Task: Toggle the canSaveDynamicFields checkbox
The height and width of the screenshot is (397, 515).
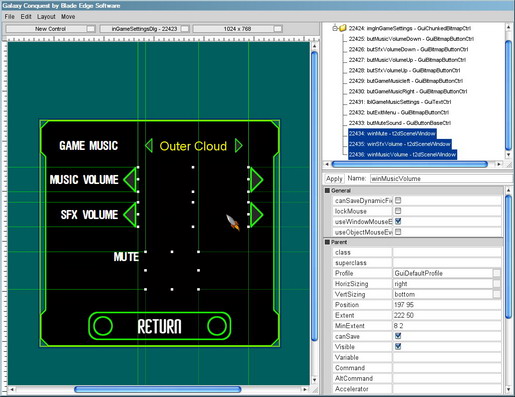Action: [x=398, y=200]
